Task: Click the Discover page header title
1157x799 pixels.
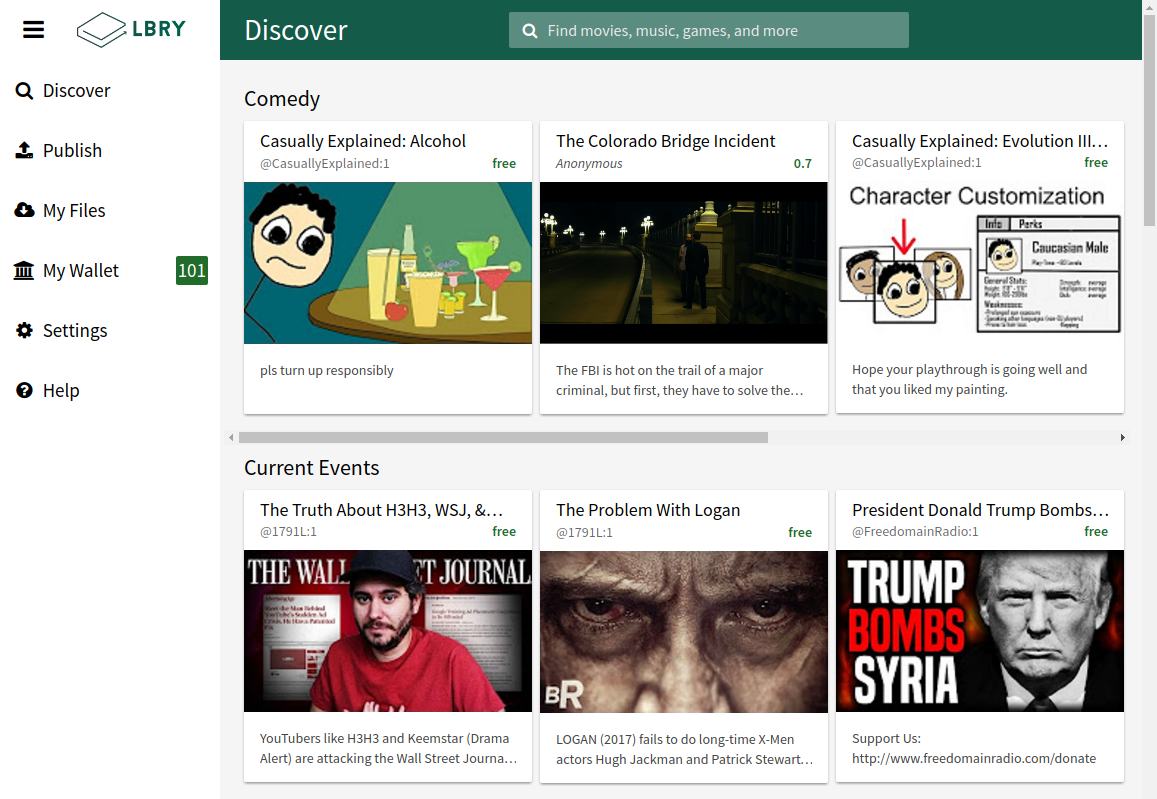Action: pos(296,30)
